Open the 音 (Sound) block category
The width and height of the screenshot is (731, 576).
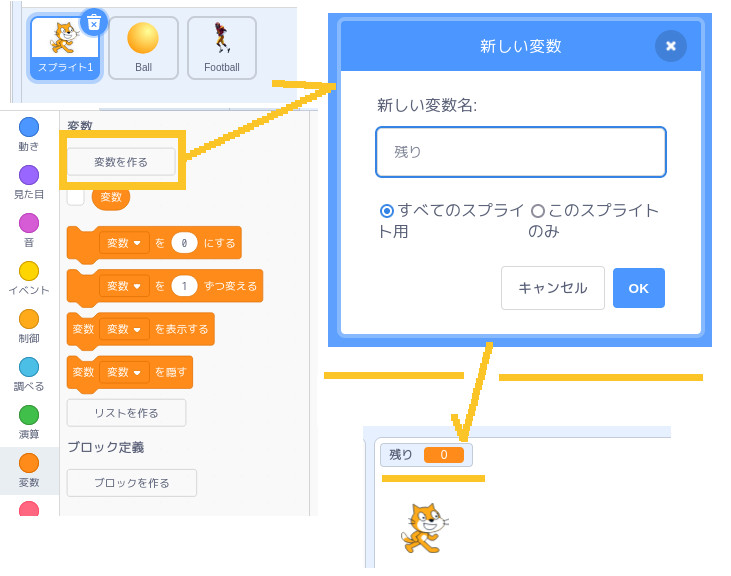[x=28, y=231]
